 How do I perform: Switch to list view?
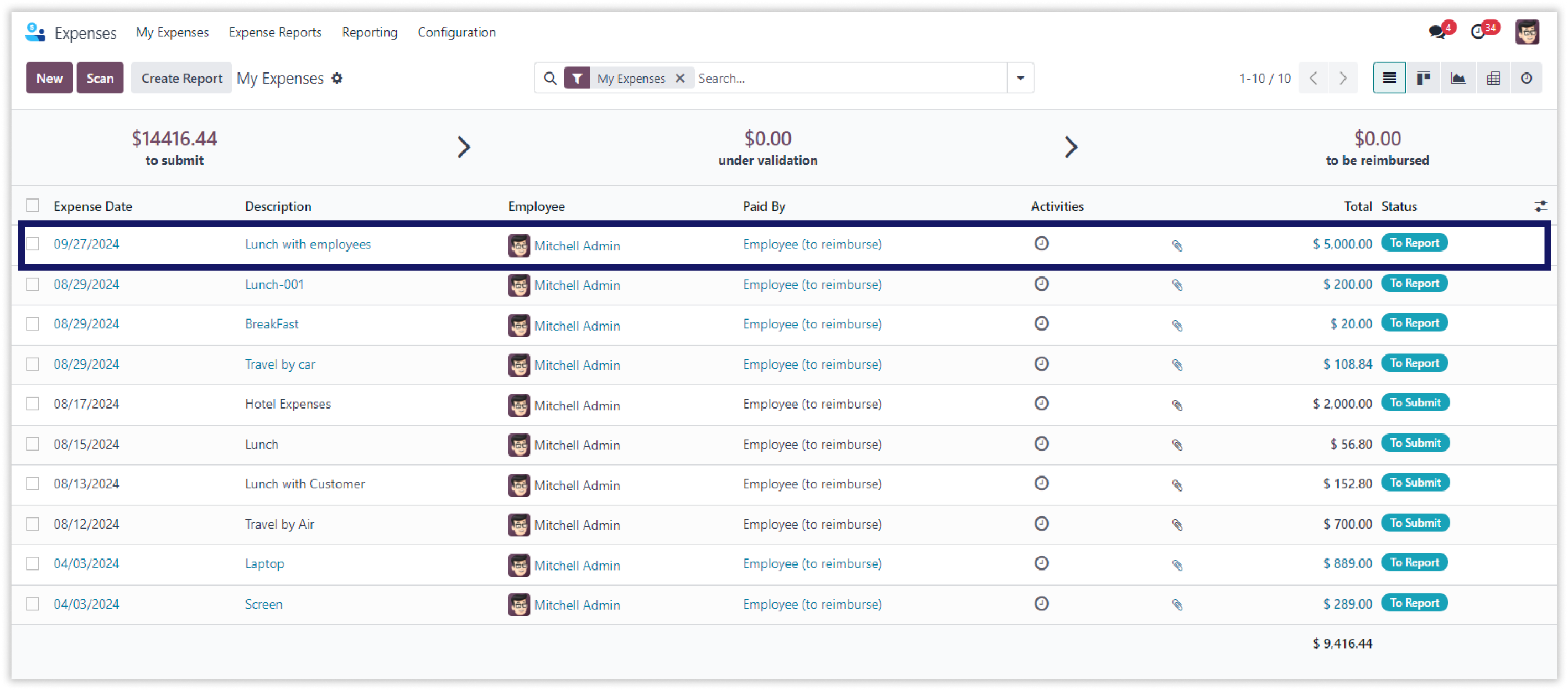click(1389, 78)
